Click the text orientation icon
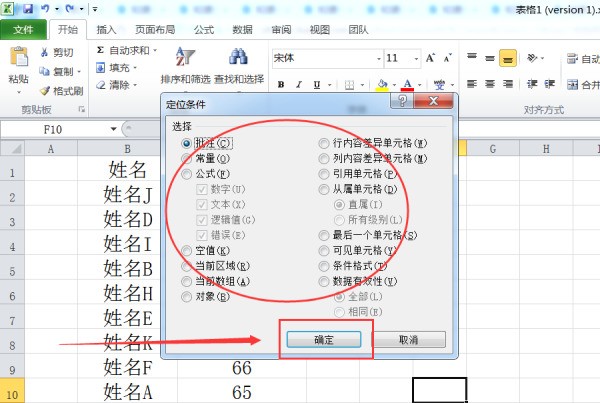The width and height of the screenshot is (600, 403). 532,58
